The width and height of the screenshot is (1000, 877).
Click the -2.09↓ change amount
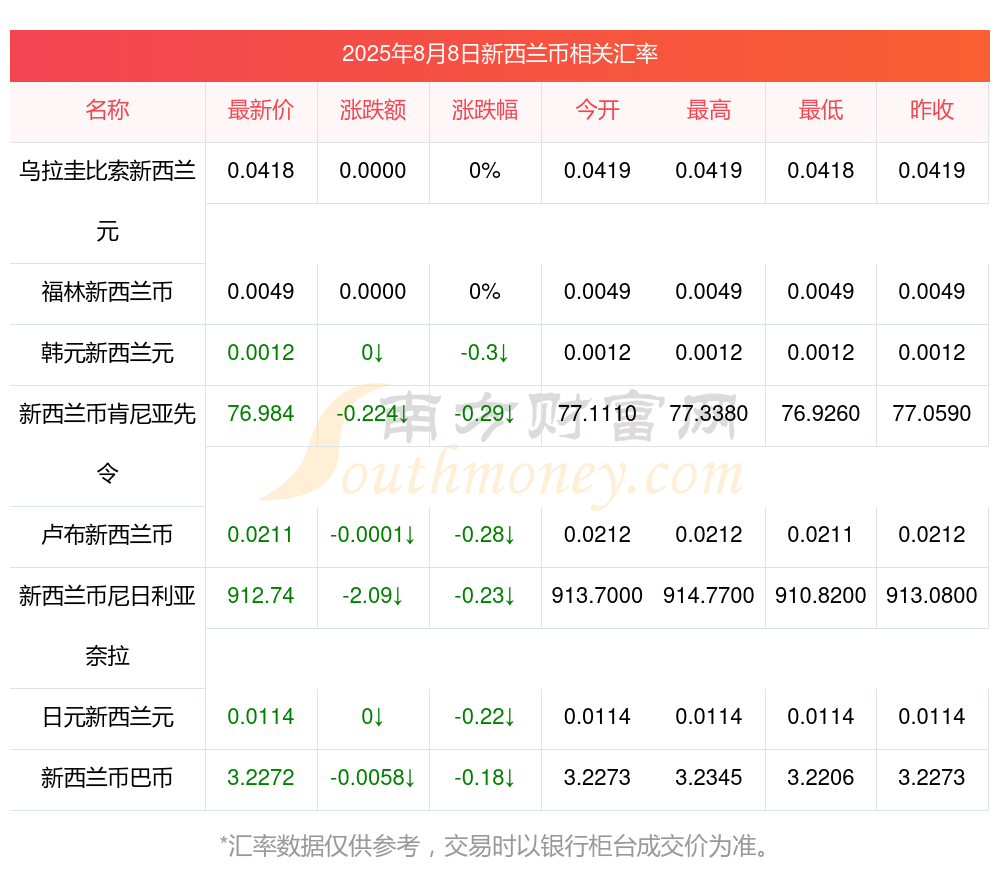pos(372,595)
